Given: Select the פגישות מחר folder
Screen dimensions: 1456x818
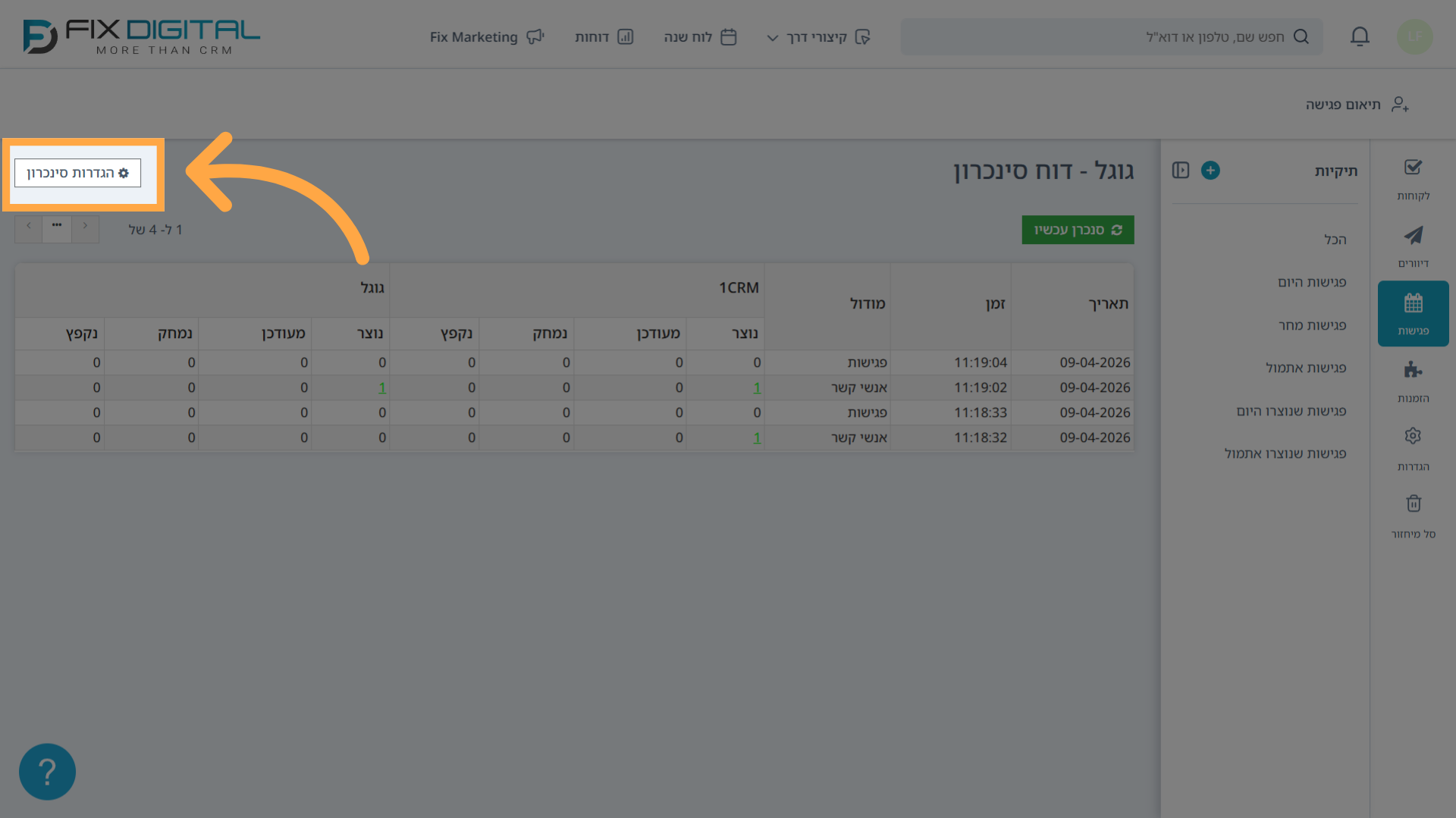Looking at the screenshot, I should tap(1313, 325).
